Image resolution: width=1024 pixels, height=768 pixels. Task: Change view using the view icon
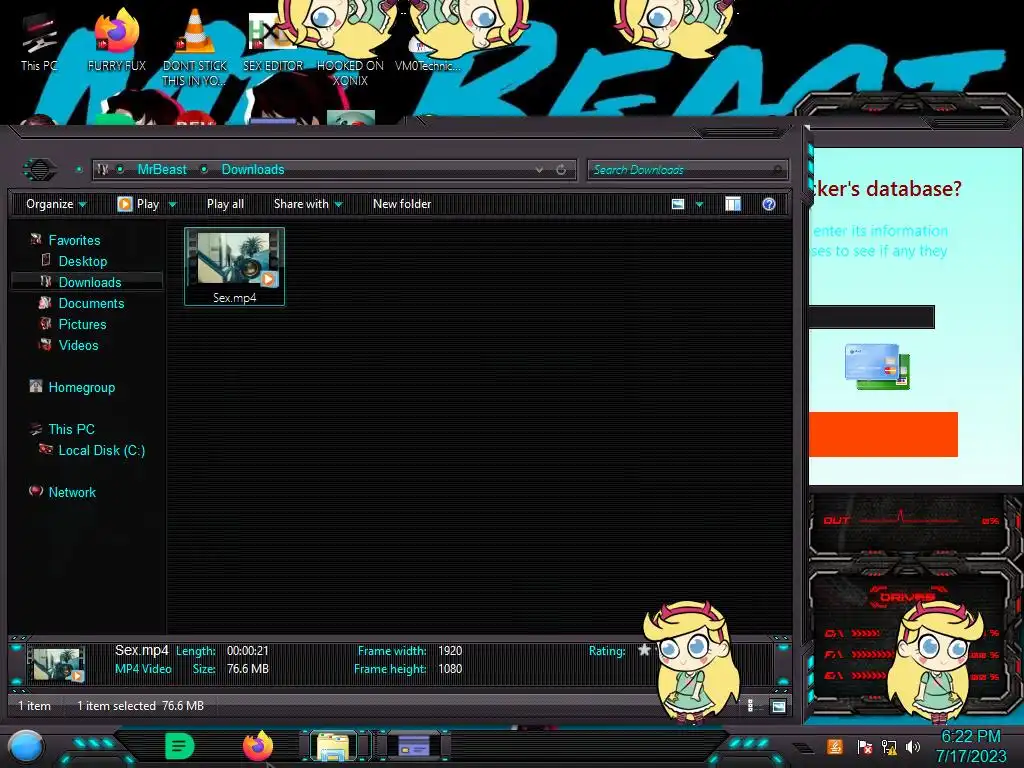tap(678, 204)
